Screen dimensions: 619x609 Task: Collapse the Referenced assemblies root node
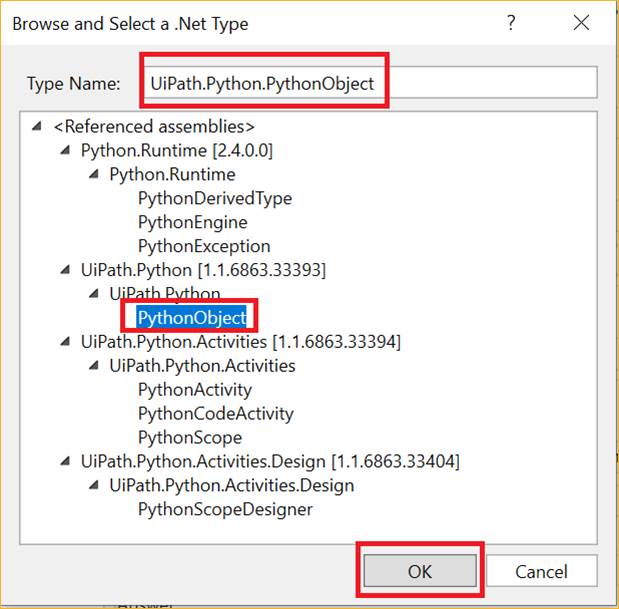click(x=37, y=126)
